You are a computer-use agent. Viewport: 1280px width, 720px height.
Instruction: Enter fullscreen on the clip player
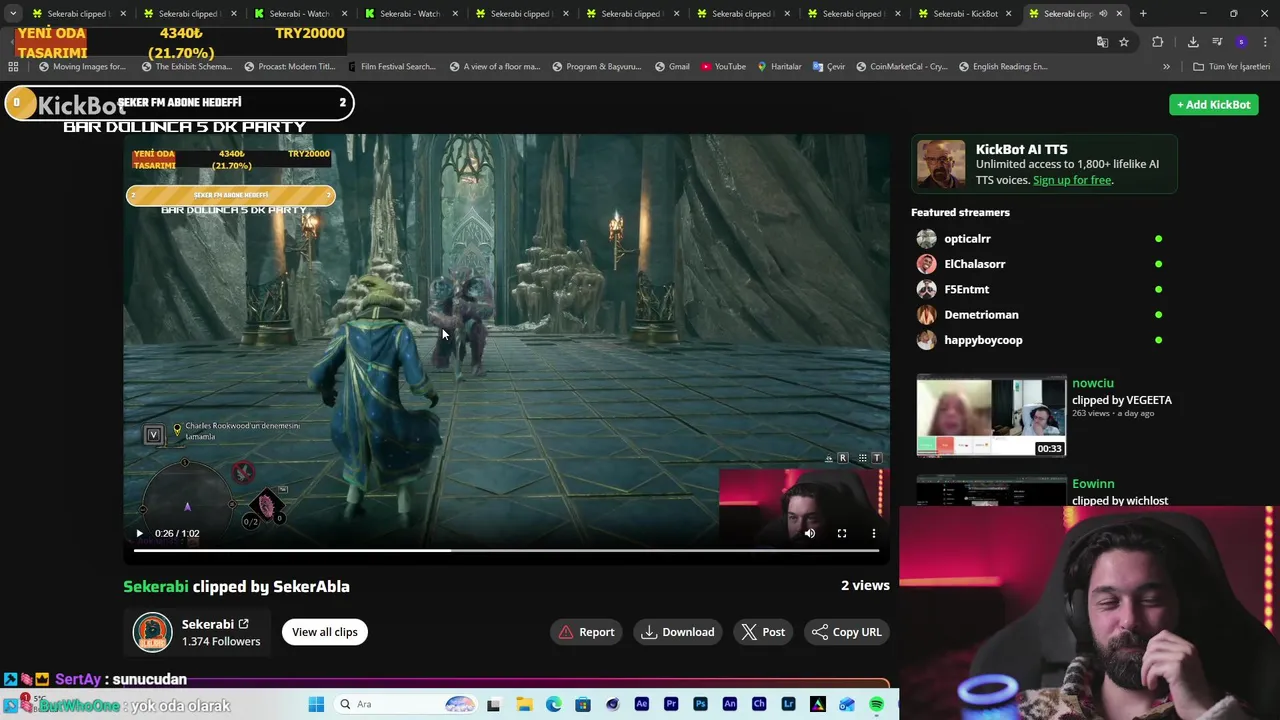tap(842, 534)
